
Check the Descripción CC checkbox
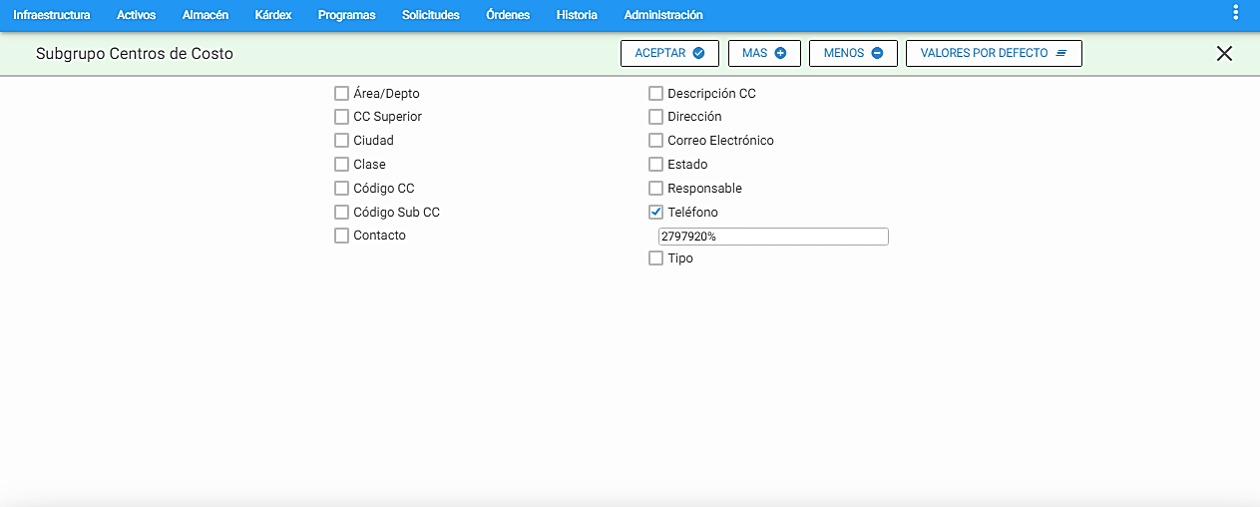point(656,93)
